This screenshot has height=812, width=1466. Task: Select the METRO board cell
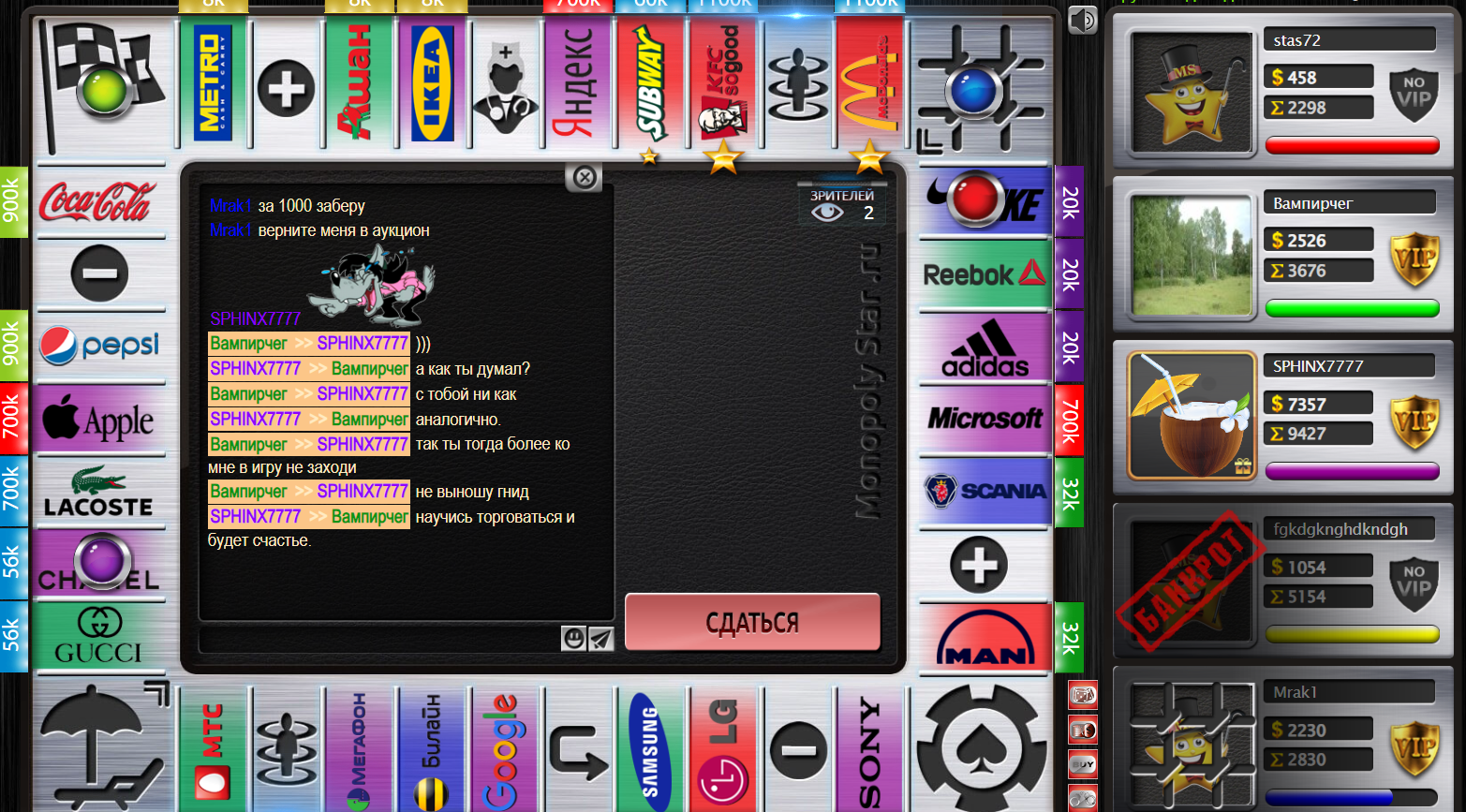tap(213, 82)
